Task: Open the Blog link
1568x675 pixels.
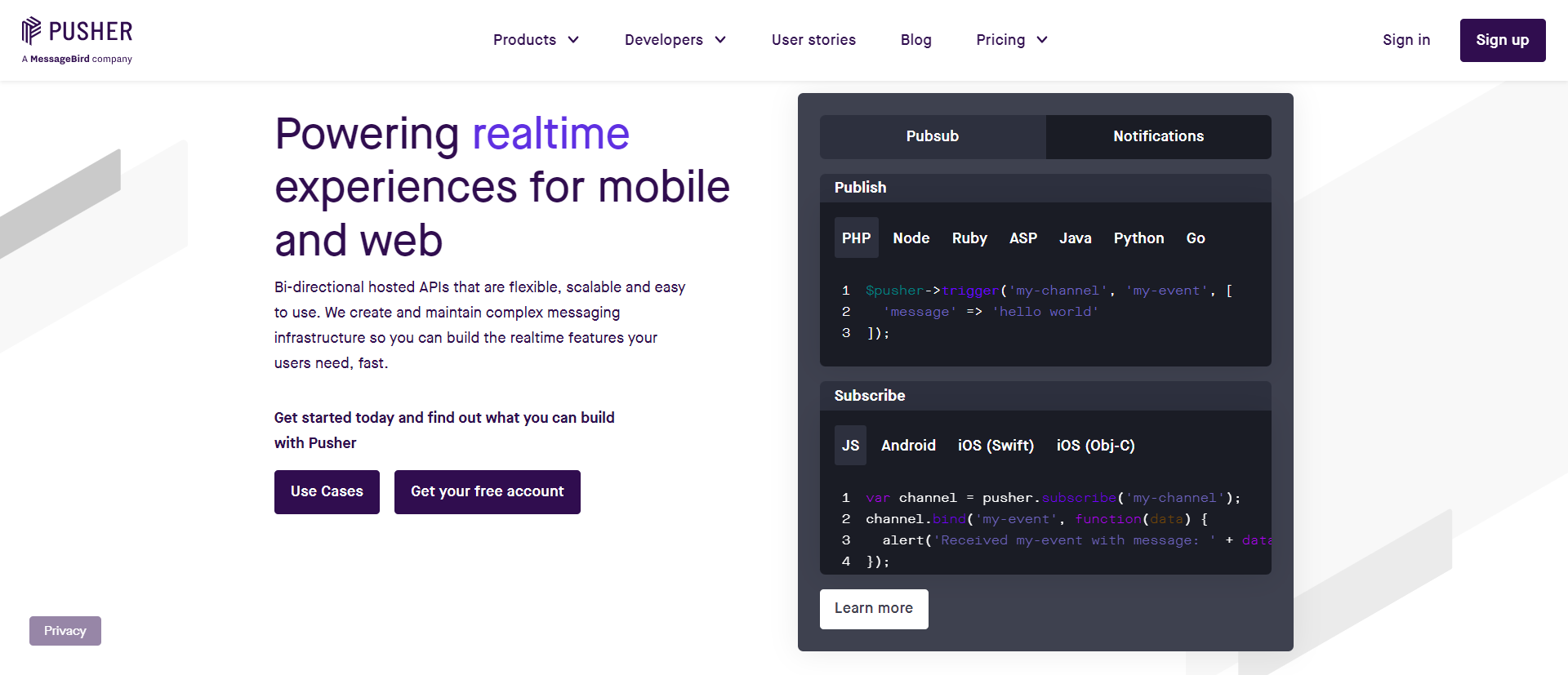Action: (915, 40)
